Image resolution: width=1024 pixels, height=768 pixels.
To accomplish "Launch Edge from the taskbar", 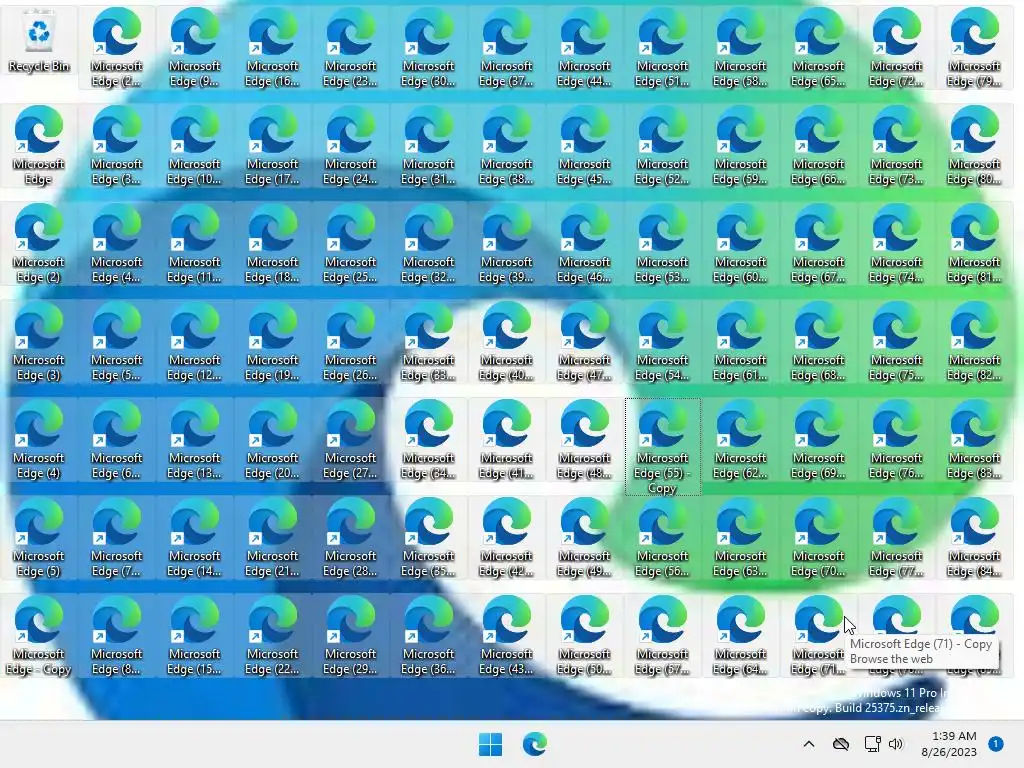I will (x=534, y=744).
